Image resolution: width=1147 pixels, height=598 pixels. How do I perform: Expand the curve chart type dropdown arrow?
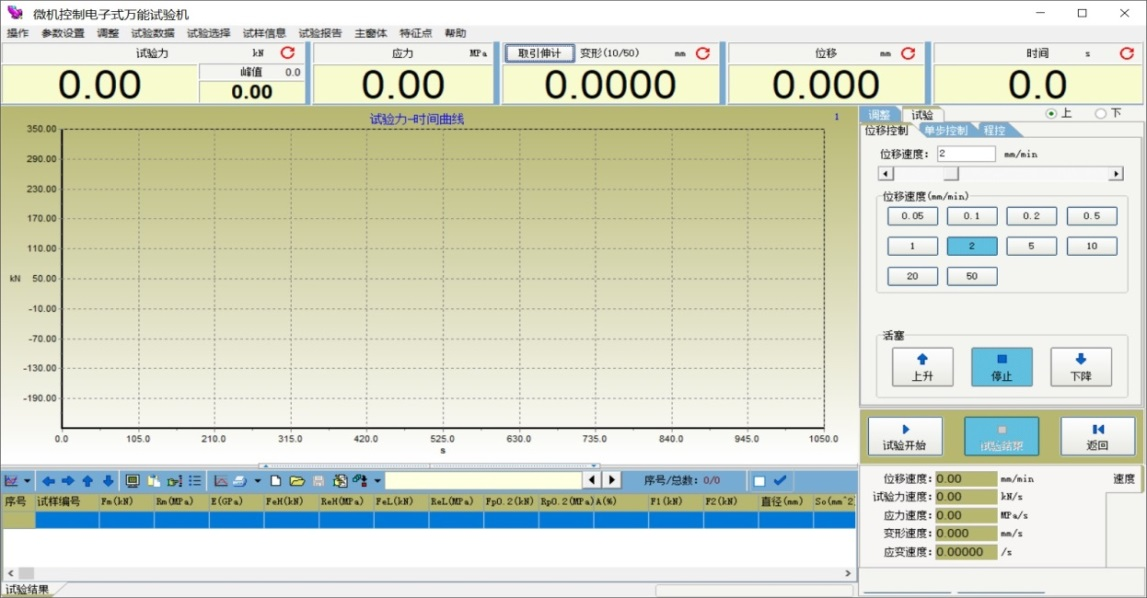pyautogui.click(x=27, y=481)
